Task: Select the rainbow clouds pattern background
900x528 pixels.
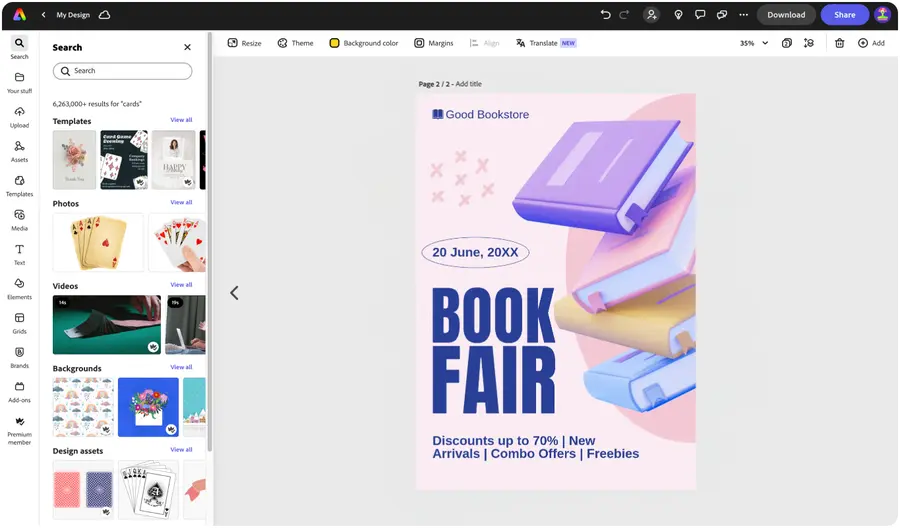Action: (x=83, y=407)
